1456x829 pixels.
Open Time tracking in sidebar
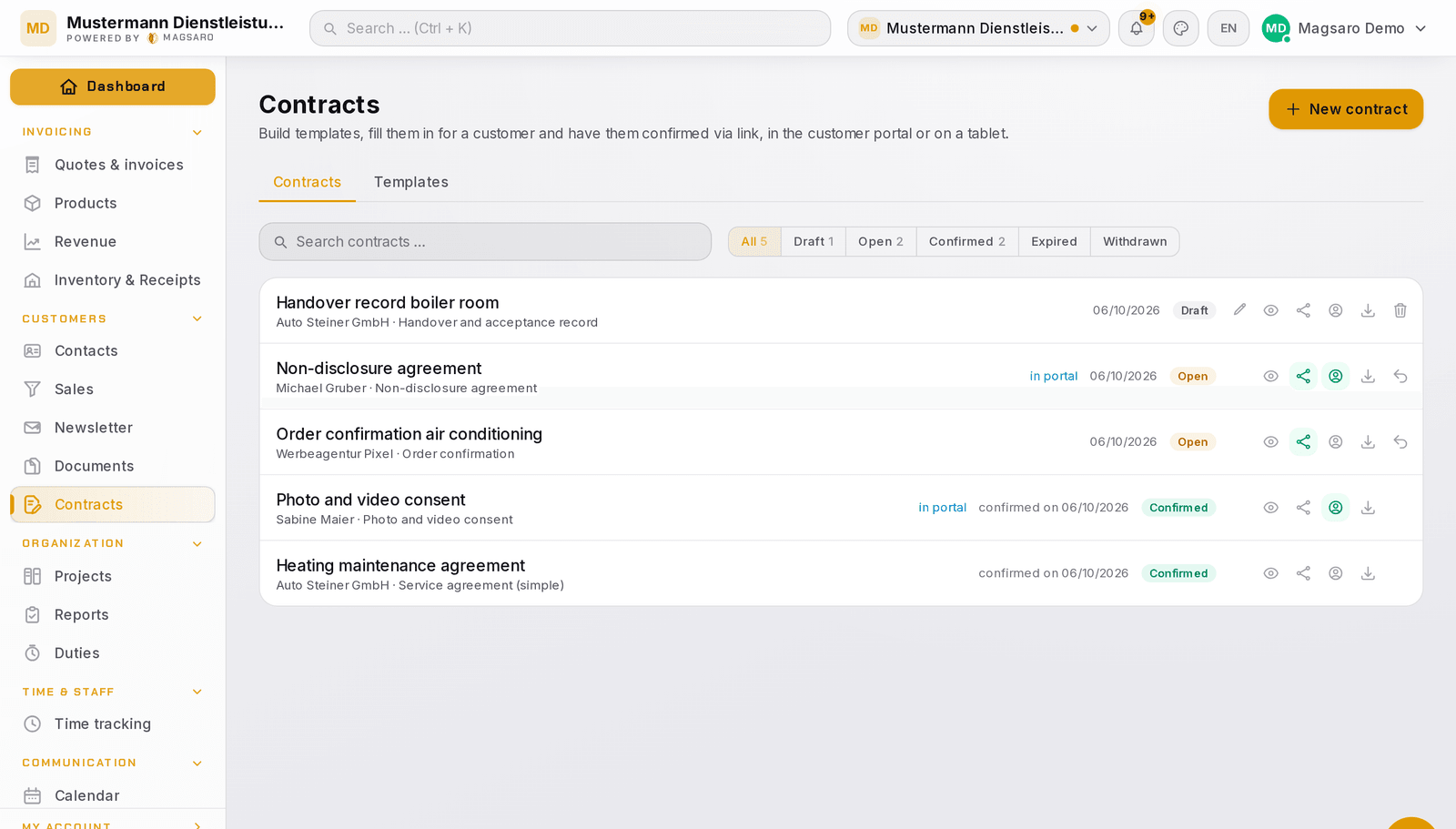tap(113, 724)
